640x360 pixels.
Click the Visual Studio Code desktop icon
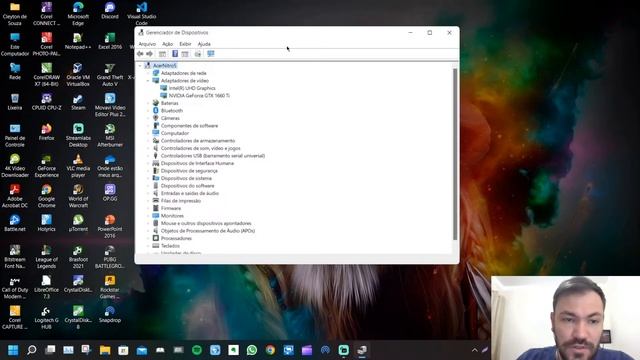pyautogui.click(x=142, y=13)
